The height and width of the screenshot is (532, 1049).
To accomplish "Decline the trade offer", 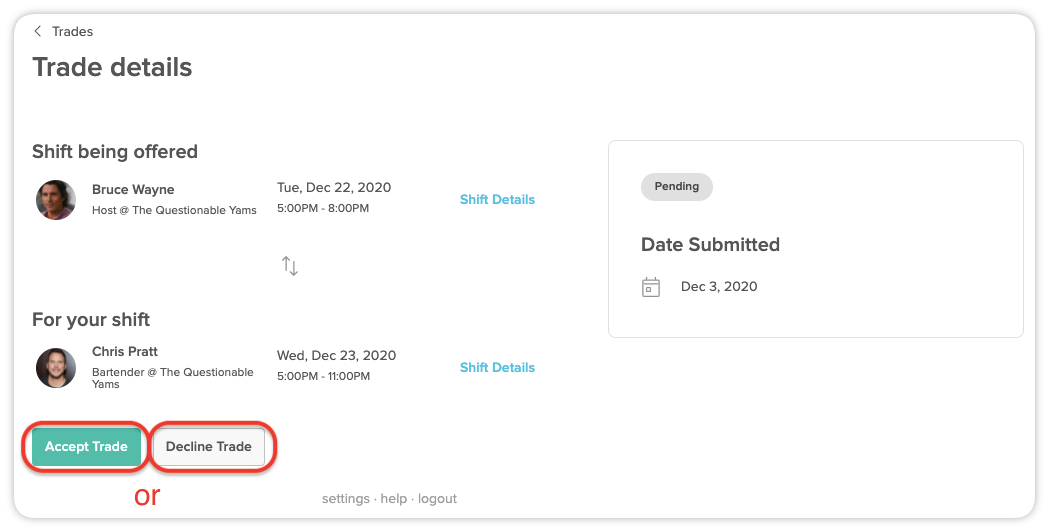I will [209, 446].
